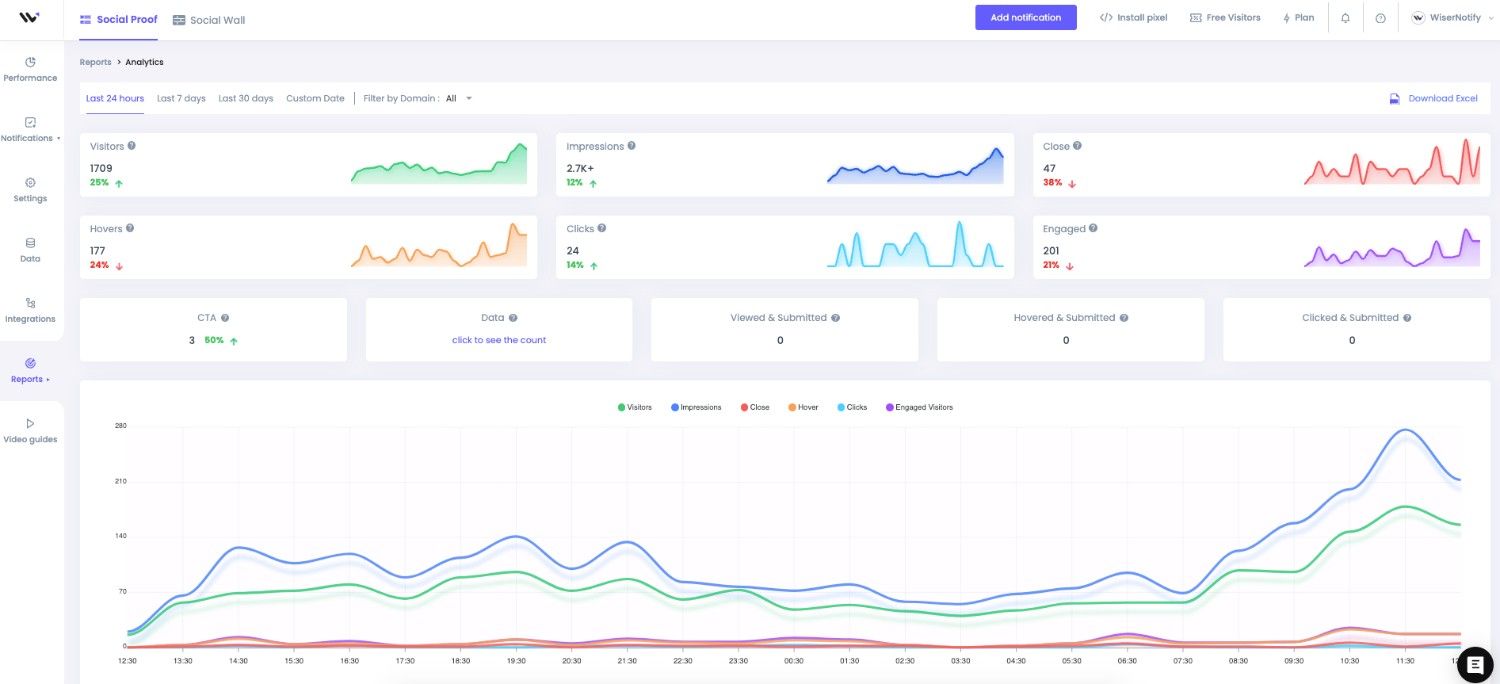The width and height of the screenshot is (1500, 684).
Task: Click Clicked & Submitted help icon
Action: 1407,318
